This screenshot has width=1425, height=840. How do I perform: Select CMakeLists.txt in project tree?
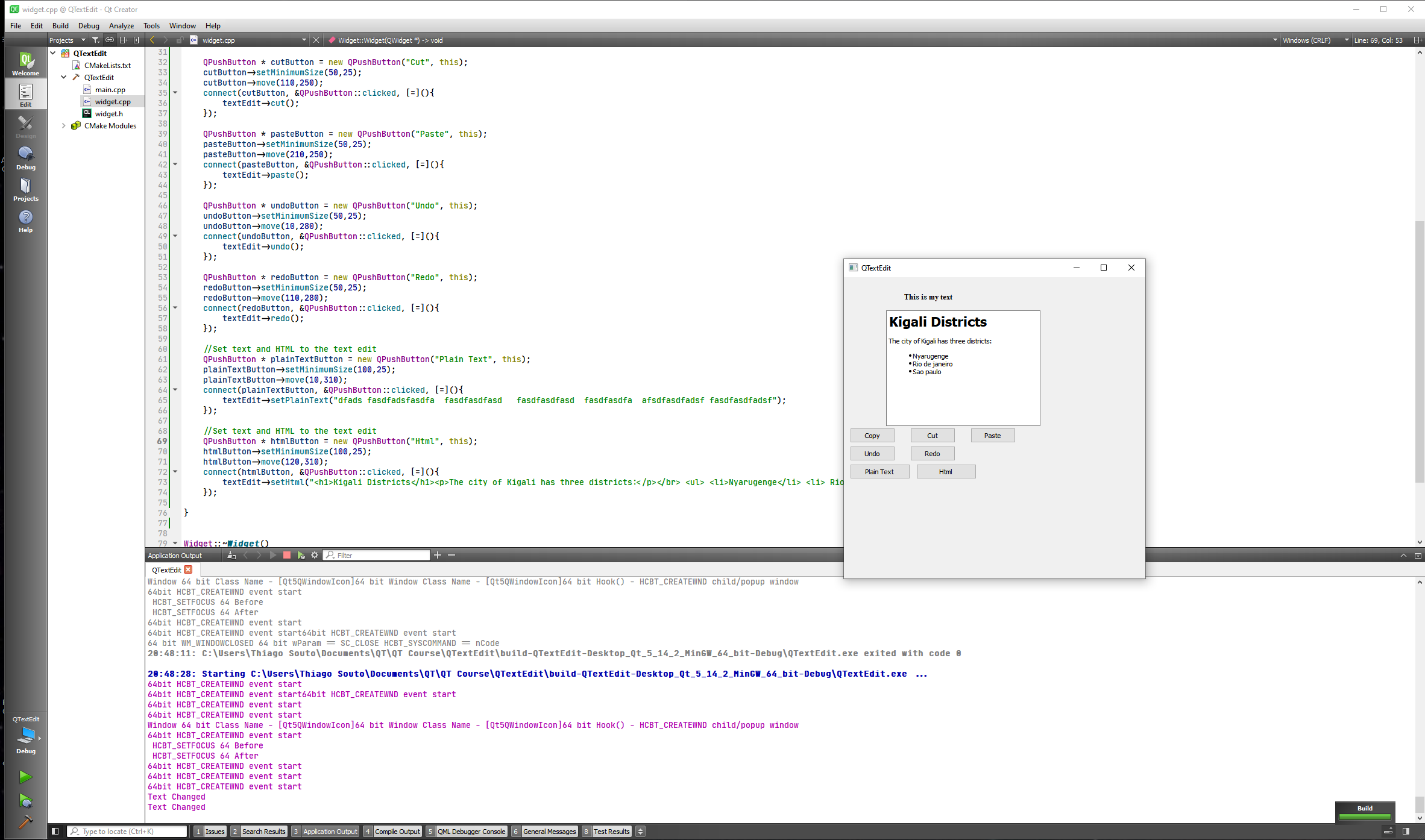coord(107,65)
